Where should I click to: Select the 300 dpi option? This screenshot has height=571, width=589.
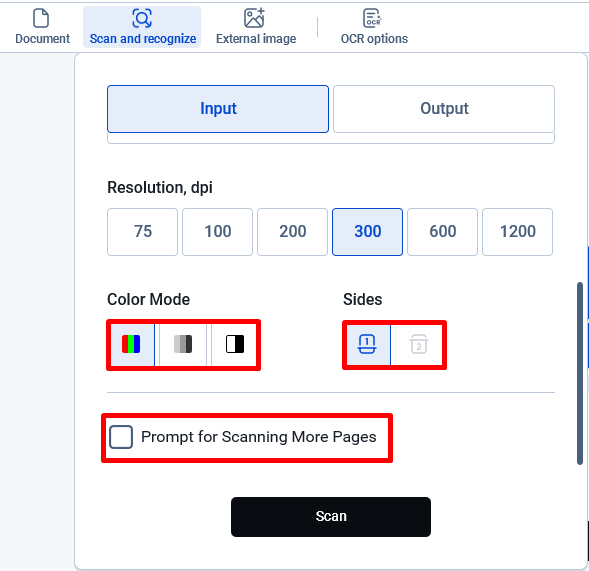(x=367, y=232)
